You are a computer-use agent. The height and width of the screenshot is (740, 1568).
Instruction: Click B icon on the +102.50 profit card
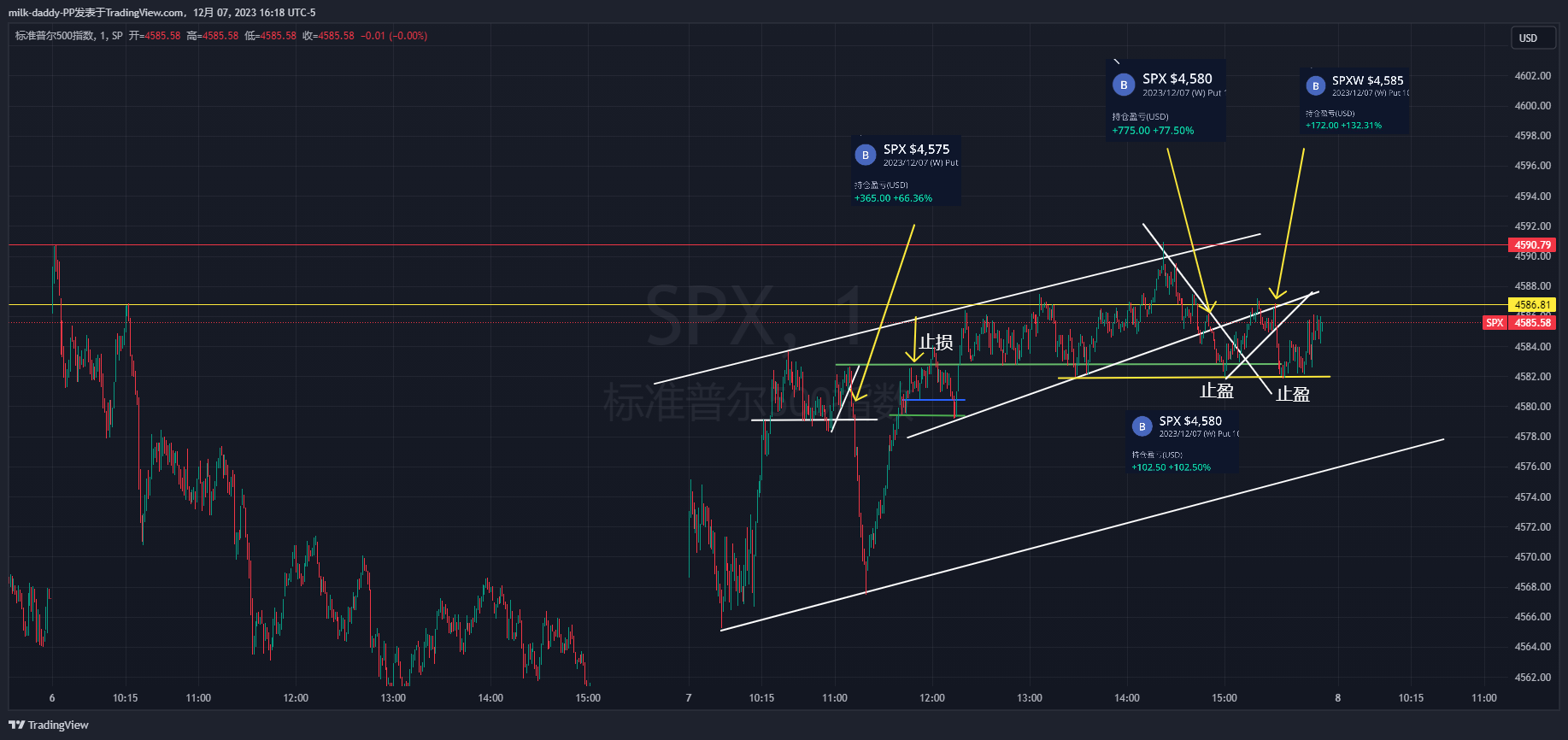pyautogui.click(x=1142, y=426)
